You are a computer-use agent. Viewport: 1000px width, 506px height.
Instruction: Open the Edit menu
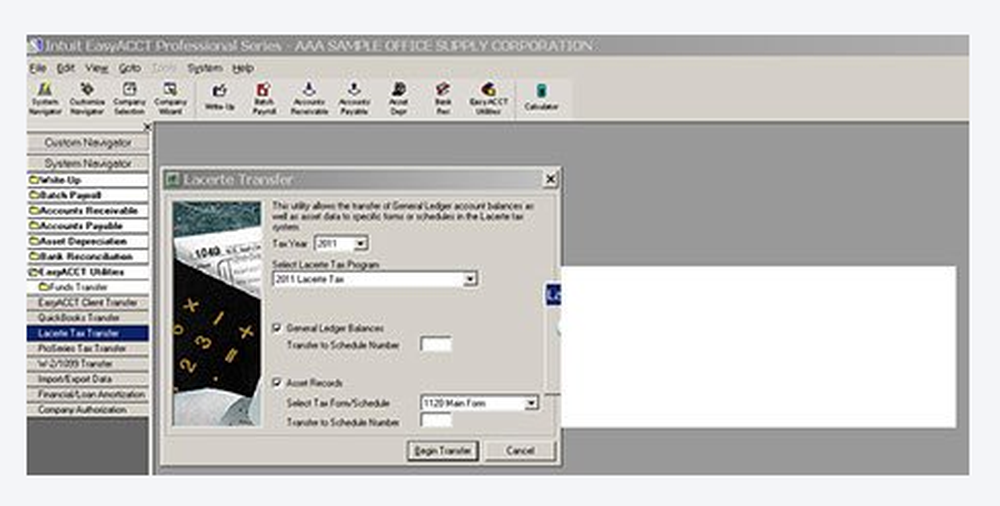[66, 68]
